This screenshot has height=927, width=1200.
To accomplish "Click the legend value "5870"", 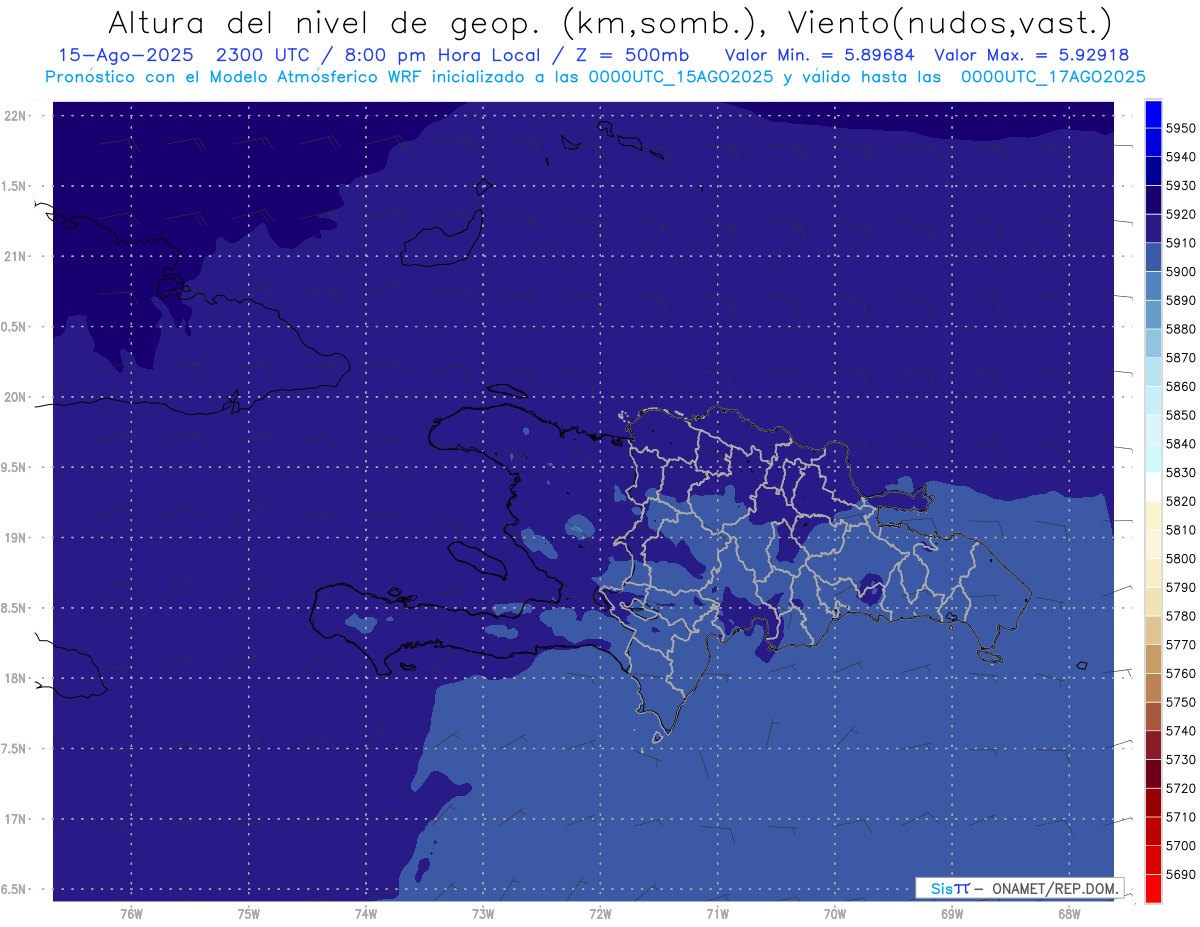I will (x=1180, y=358).
